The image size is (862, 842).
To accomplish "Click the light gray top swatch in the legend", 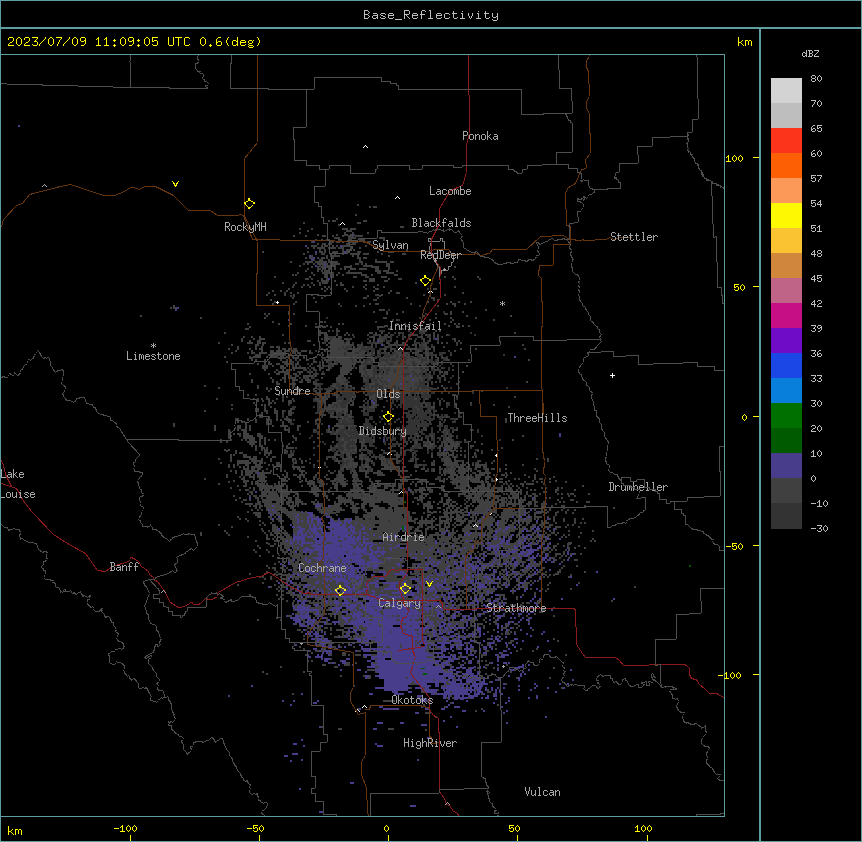I will tap(786, 90).
